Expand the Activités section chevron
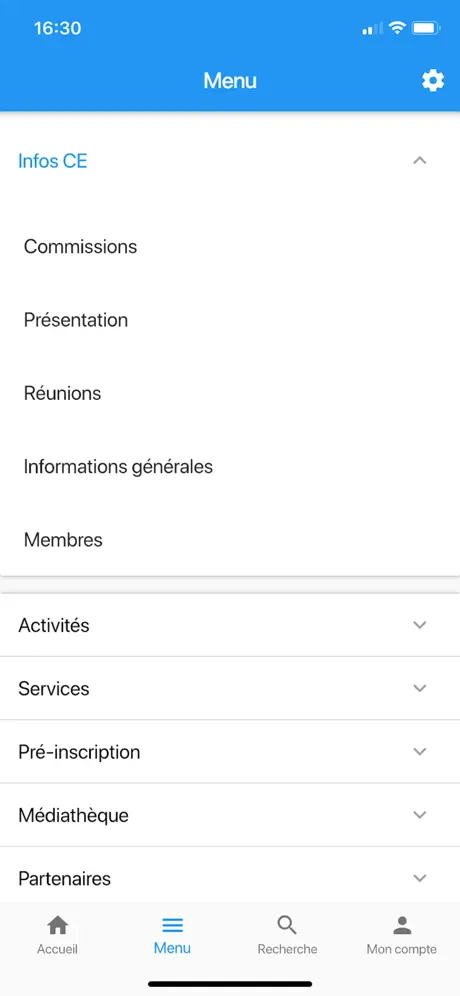Viewport: 460px width, 996px height. click(x=419, y=625)
